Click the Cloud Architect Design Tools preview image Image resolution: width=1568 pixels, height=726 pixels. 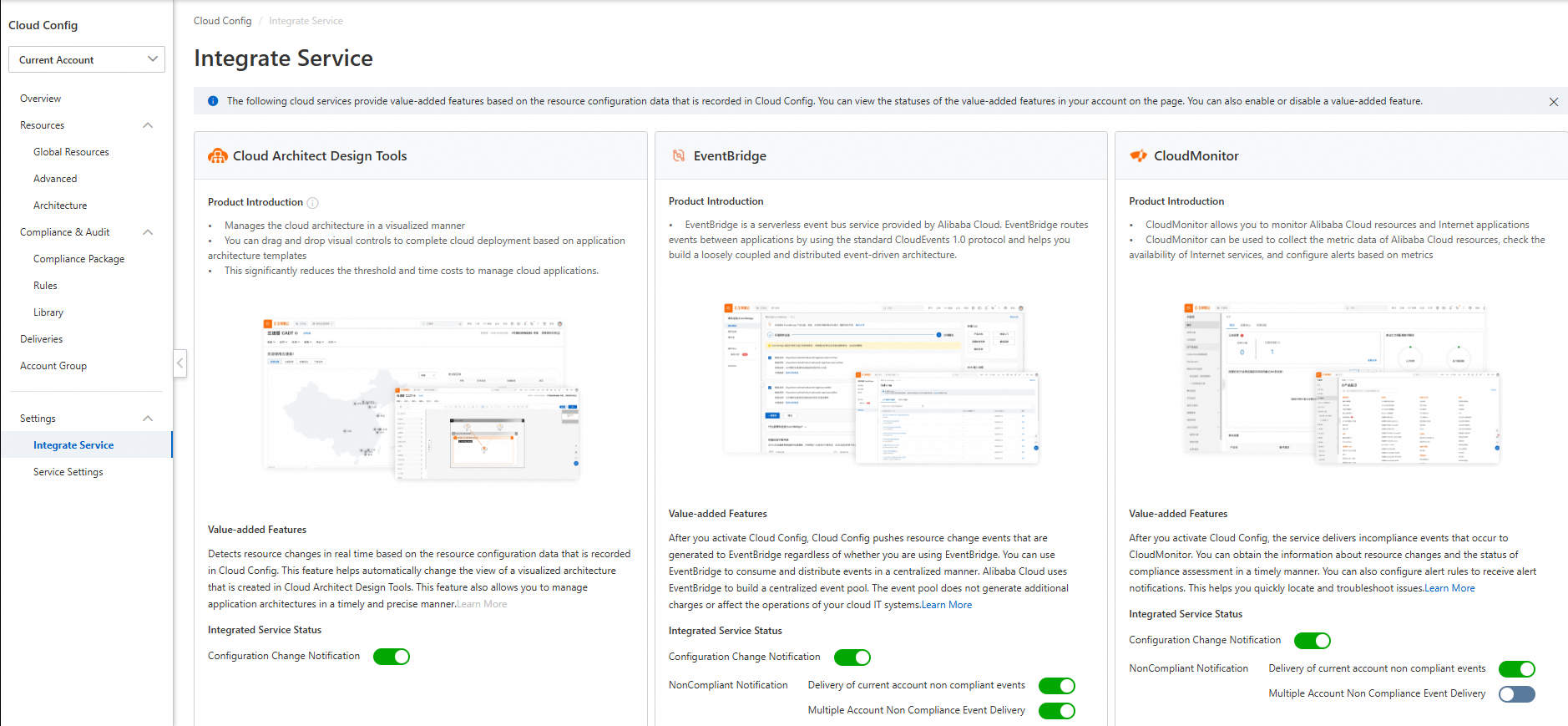[421, 399]
